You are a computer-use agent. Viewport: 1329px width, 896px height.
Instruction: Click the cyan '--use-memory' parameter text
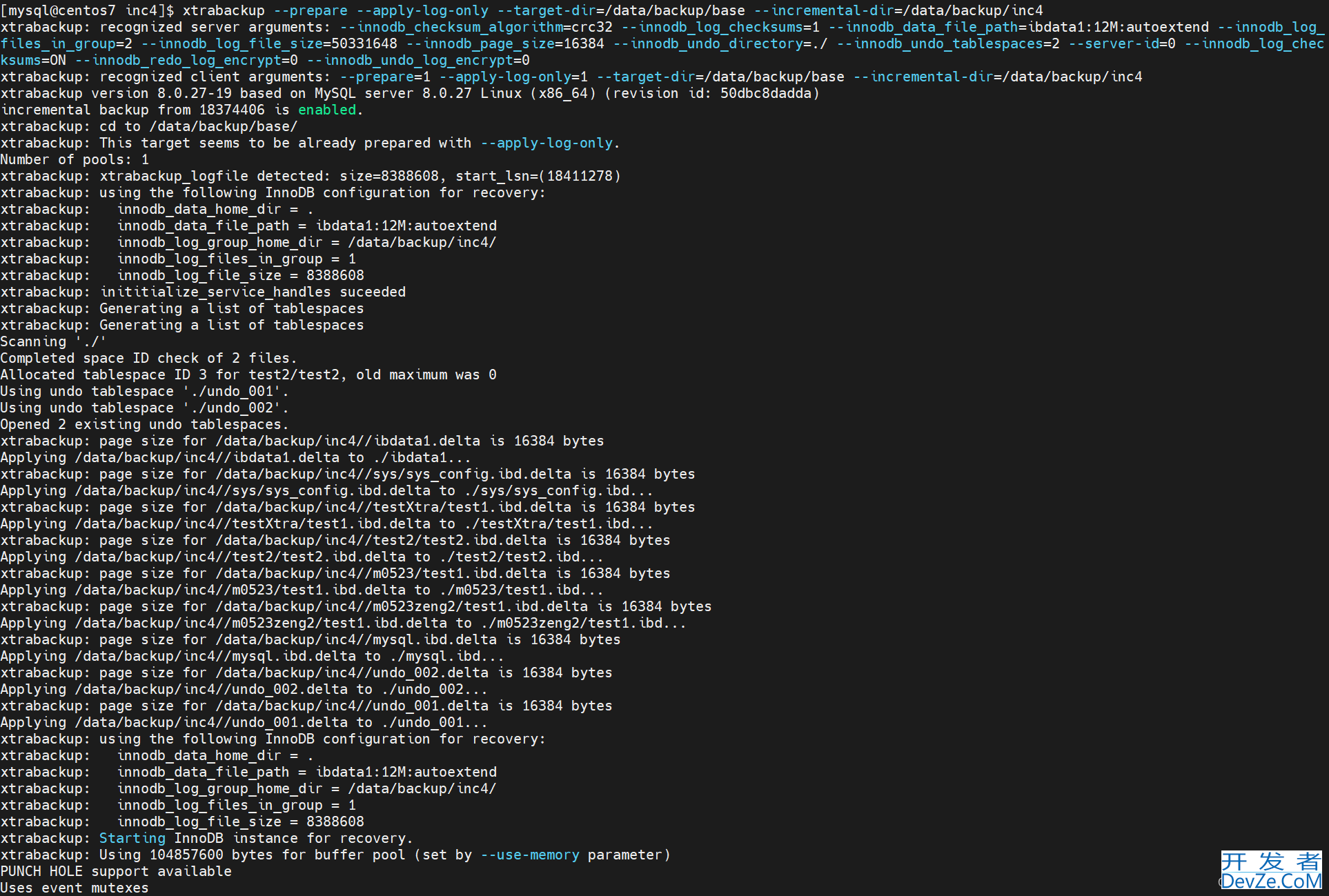(x=530, y=855)
